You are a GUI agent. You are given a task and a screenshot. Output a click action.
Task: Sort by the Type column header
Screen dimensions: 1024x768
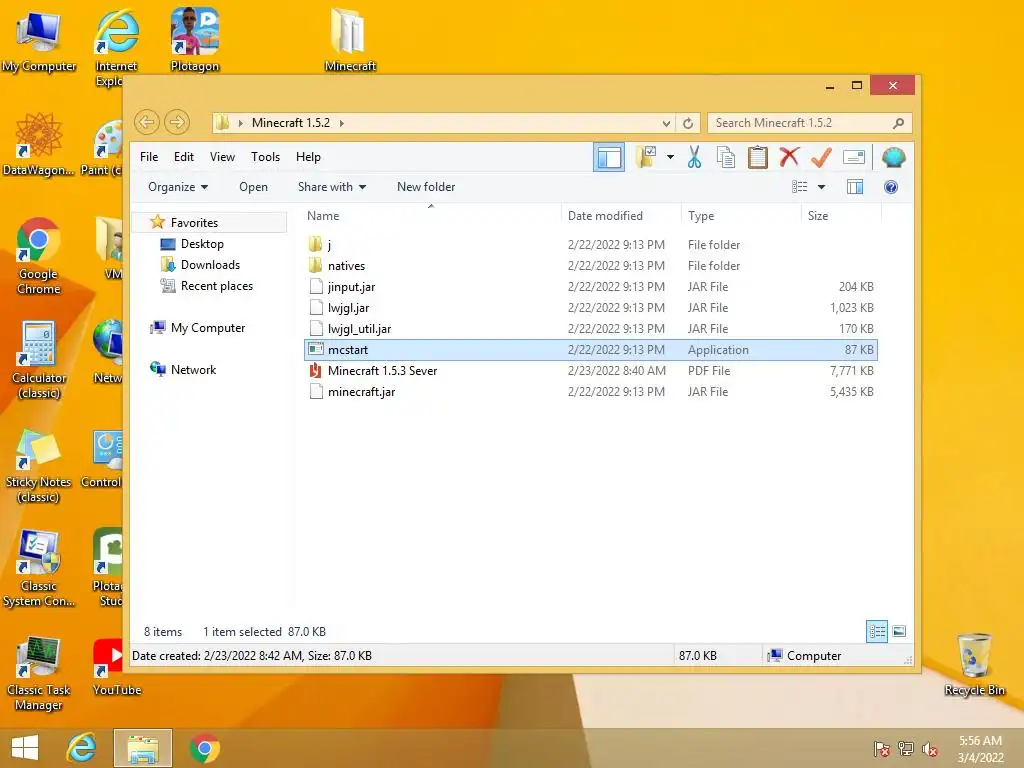point(741,216)
